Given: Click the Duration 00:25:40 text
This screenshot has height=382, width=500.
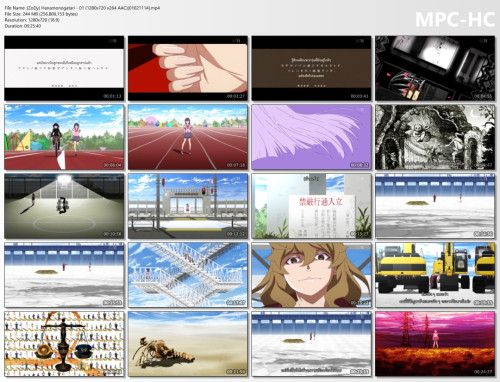Looking at the screenshot, I should (23, 26).
